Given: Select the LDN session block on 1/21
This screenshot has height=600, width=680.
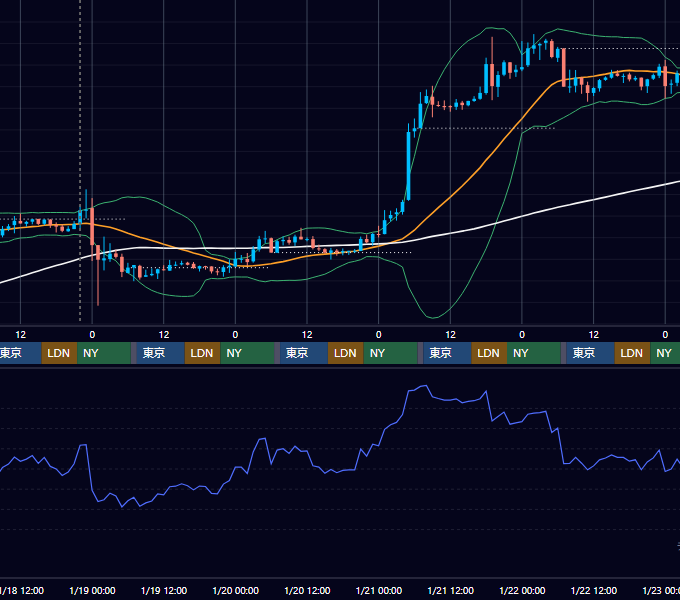Looking at the screenshot, I should point(489,353).
